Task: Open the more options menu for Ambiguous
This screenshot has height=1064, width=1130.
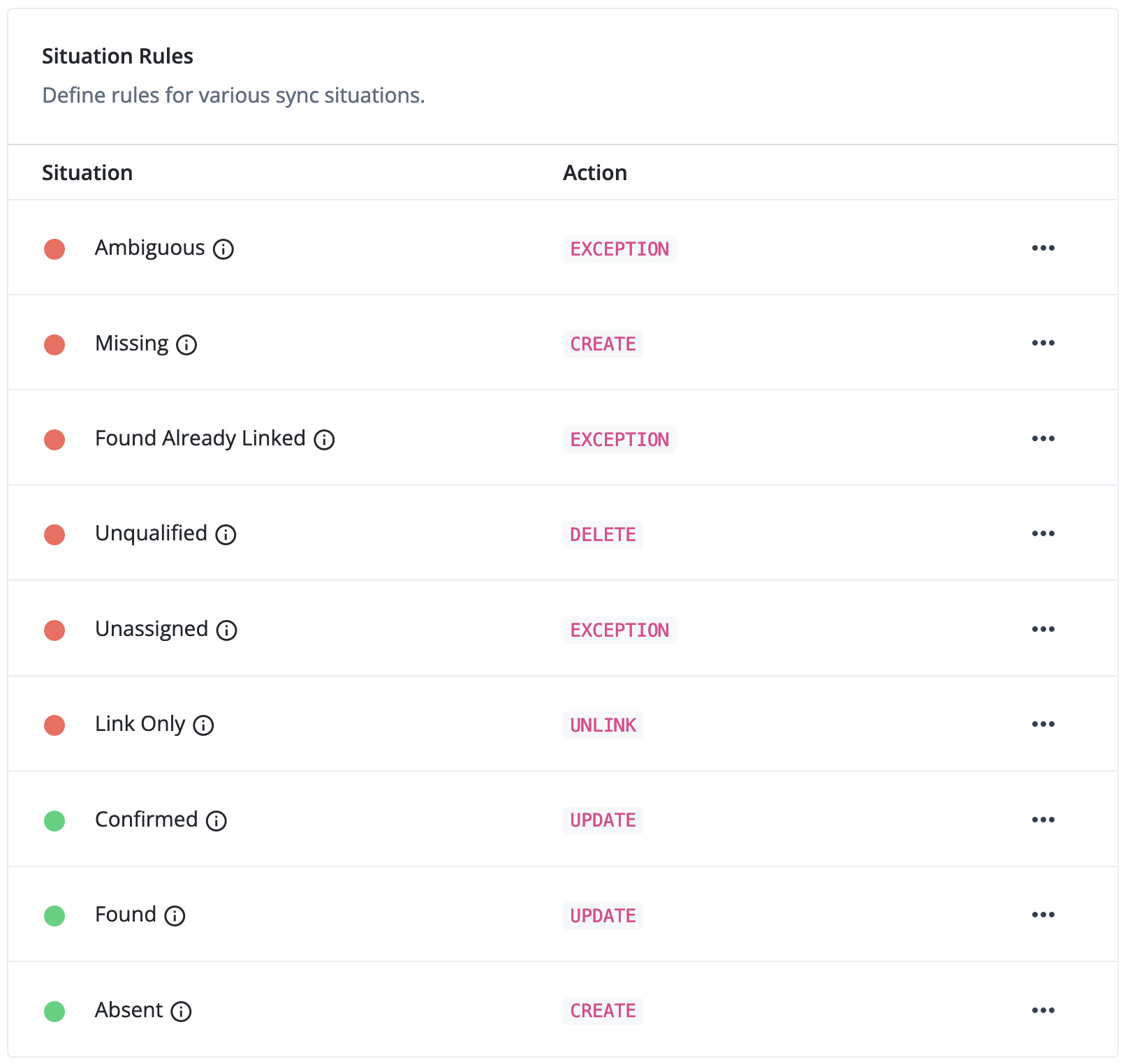Action: click(1043, 248)
